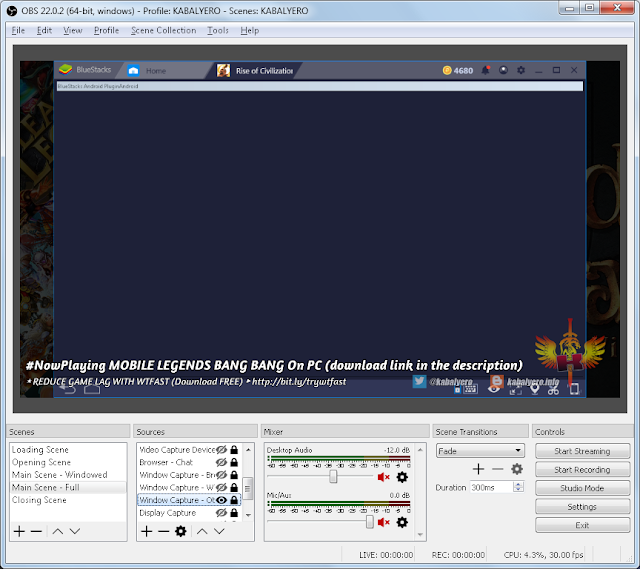Open the Scene Collection menu
The width and height of the screenshot is (640, 569).
tap(164, 30)
